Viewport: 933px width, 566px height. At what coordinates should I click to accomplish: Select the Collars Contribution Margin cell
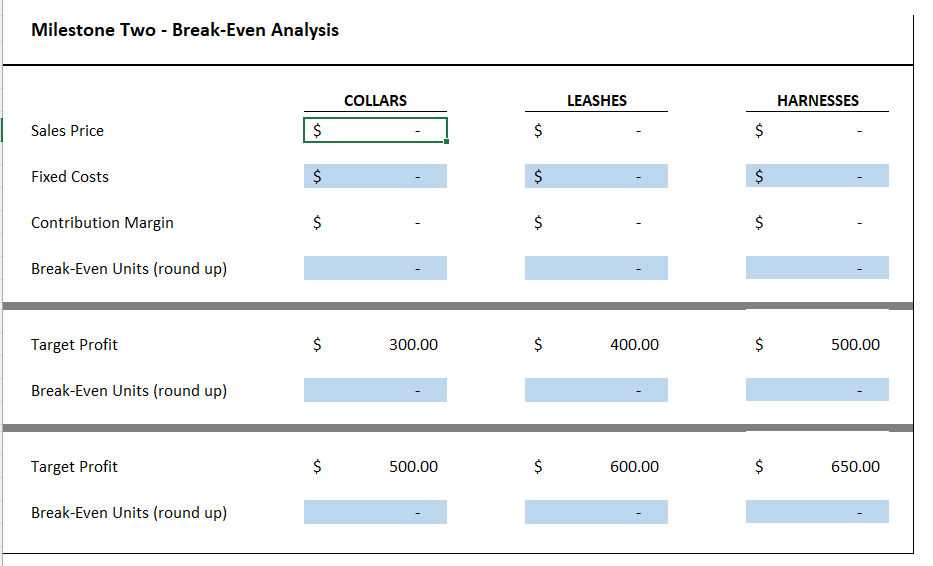point(375,223)
